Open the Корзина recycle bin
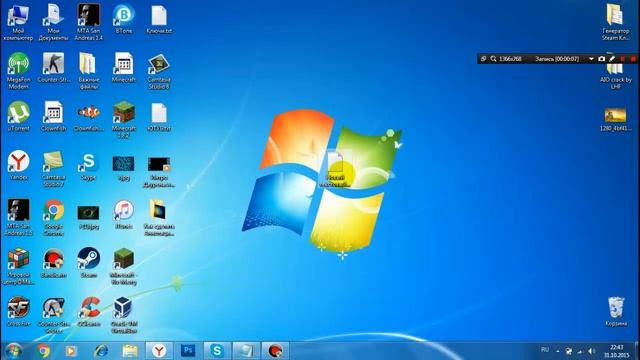 pyautogui.click(x=616, y=311)
